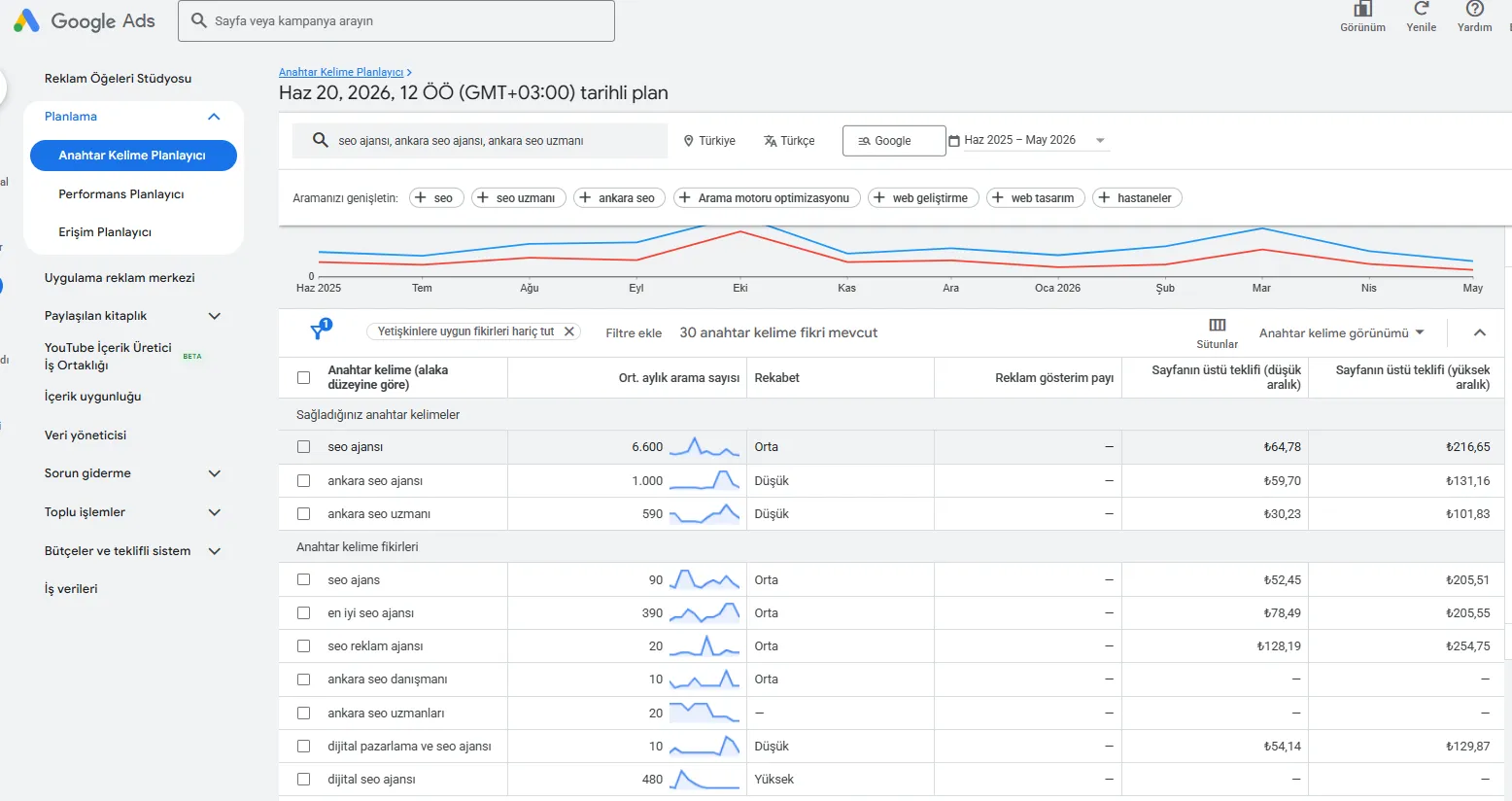Screen dimensions: 1512x801
Task: Add 'Arama motoru optimizasyonu' chip
Action: pos(767,197)
